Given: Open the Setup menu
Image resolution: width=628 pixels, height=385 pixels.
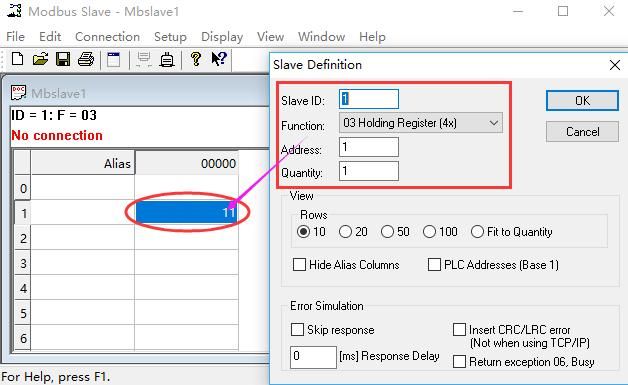Looking at the screenshot, I should coord(170,37).
